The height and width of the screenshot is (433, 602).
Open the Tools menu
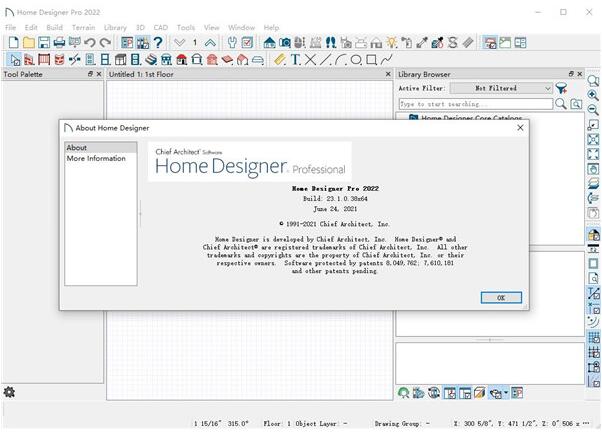click(186, 28)
